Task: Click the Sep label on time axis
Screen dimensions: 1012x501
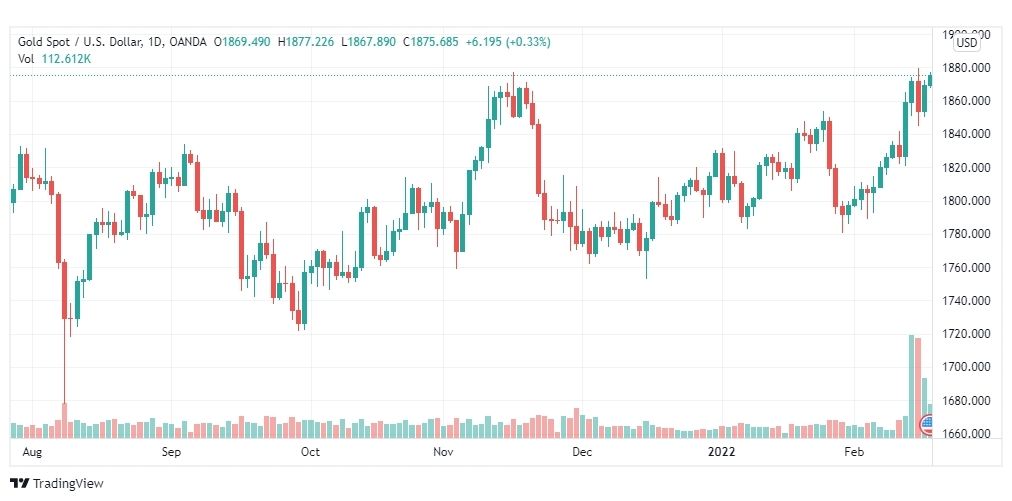Action: 171,452
